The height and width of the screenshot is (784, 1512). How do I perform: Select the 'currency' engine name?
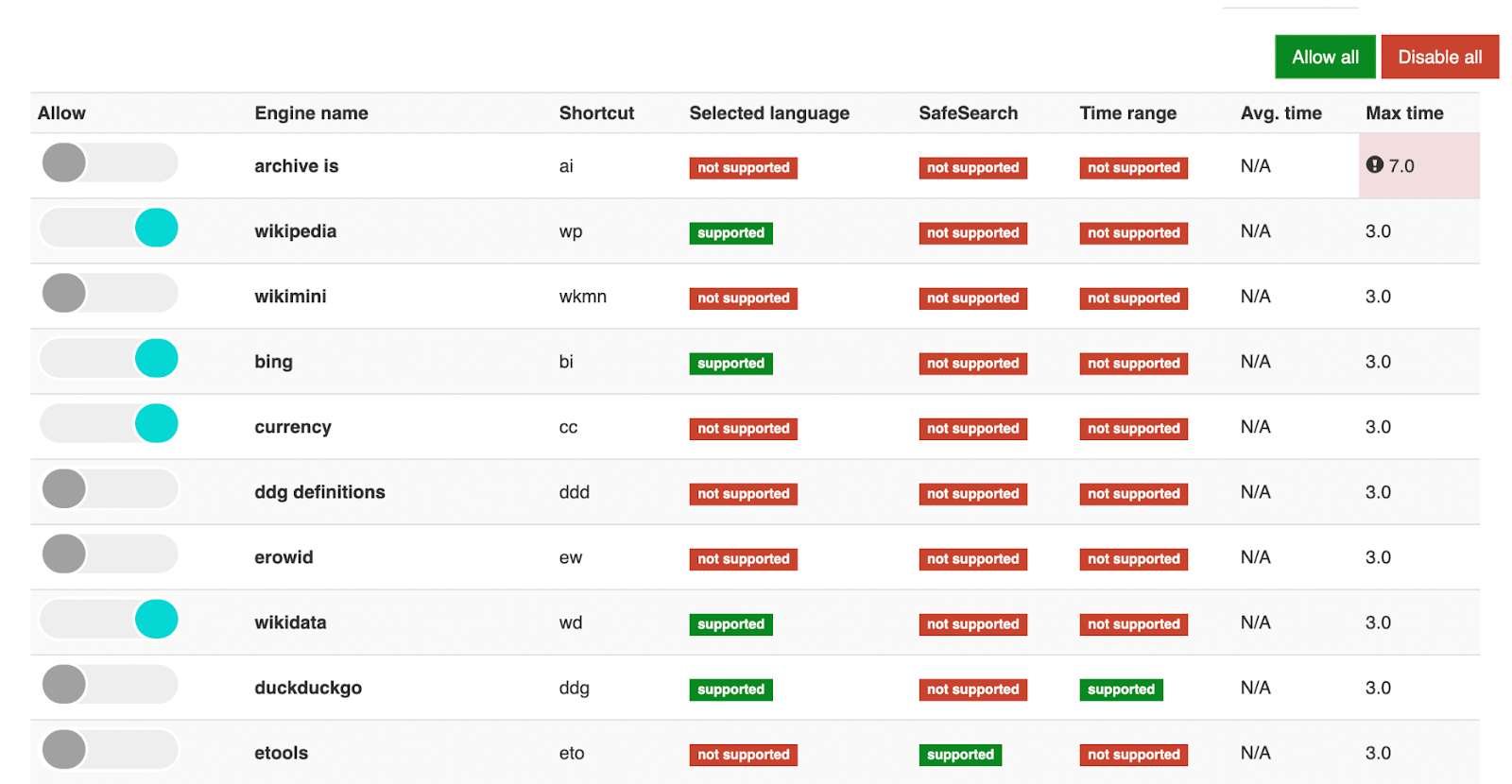pyautogui.click(x=293, y=427)
